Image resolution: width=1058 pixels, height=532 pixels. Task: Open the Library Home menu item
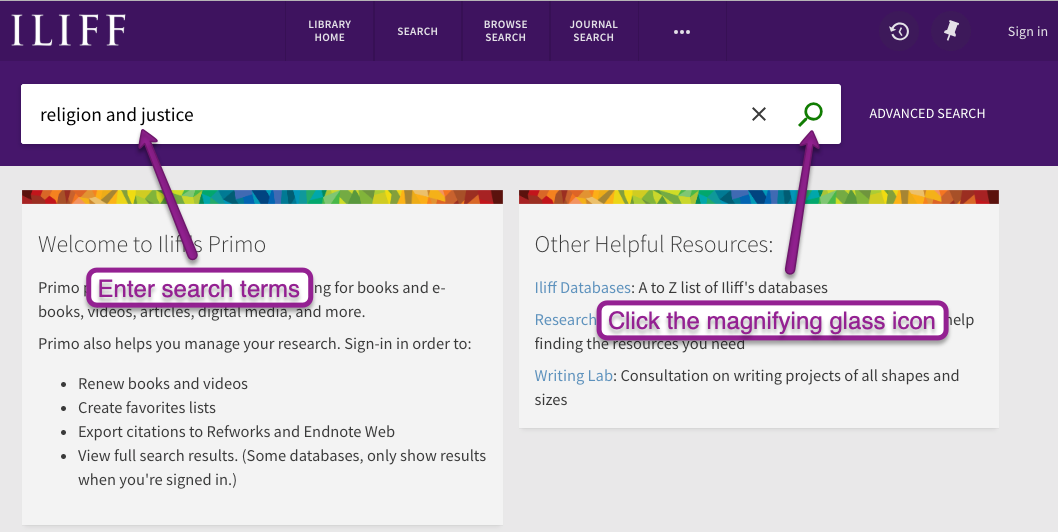coord(329,31)
